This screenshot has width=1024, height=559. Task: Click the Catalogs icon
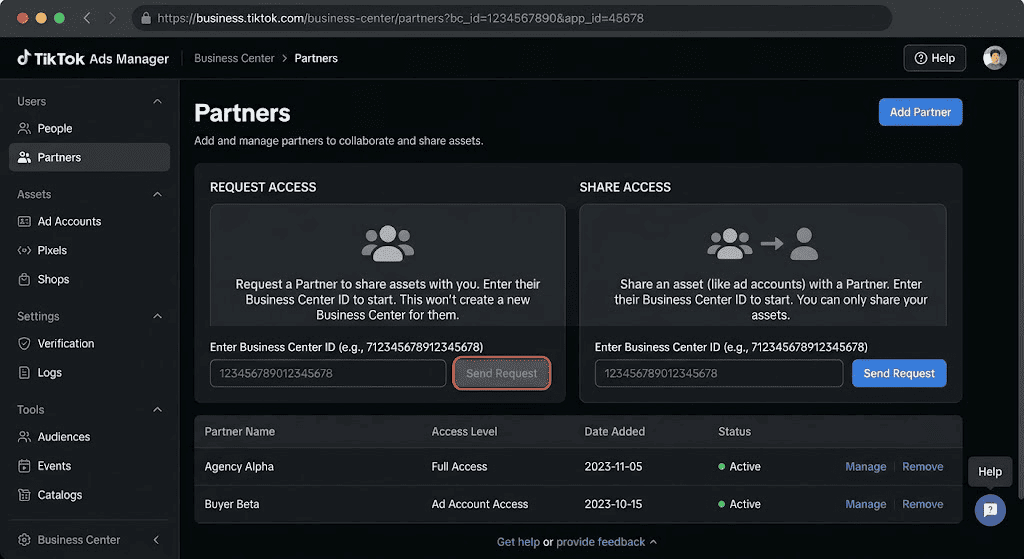pyautogui.click(x=24, y=494)
